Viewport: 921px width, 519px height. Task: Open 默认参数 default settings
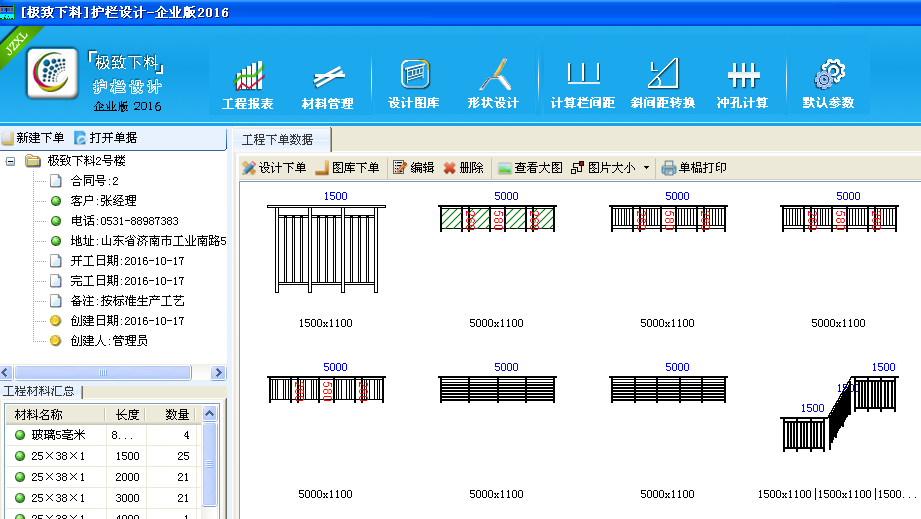tap(828, 85)
